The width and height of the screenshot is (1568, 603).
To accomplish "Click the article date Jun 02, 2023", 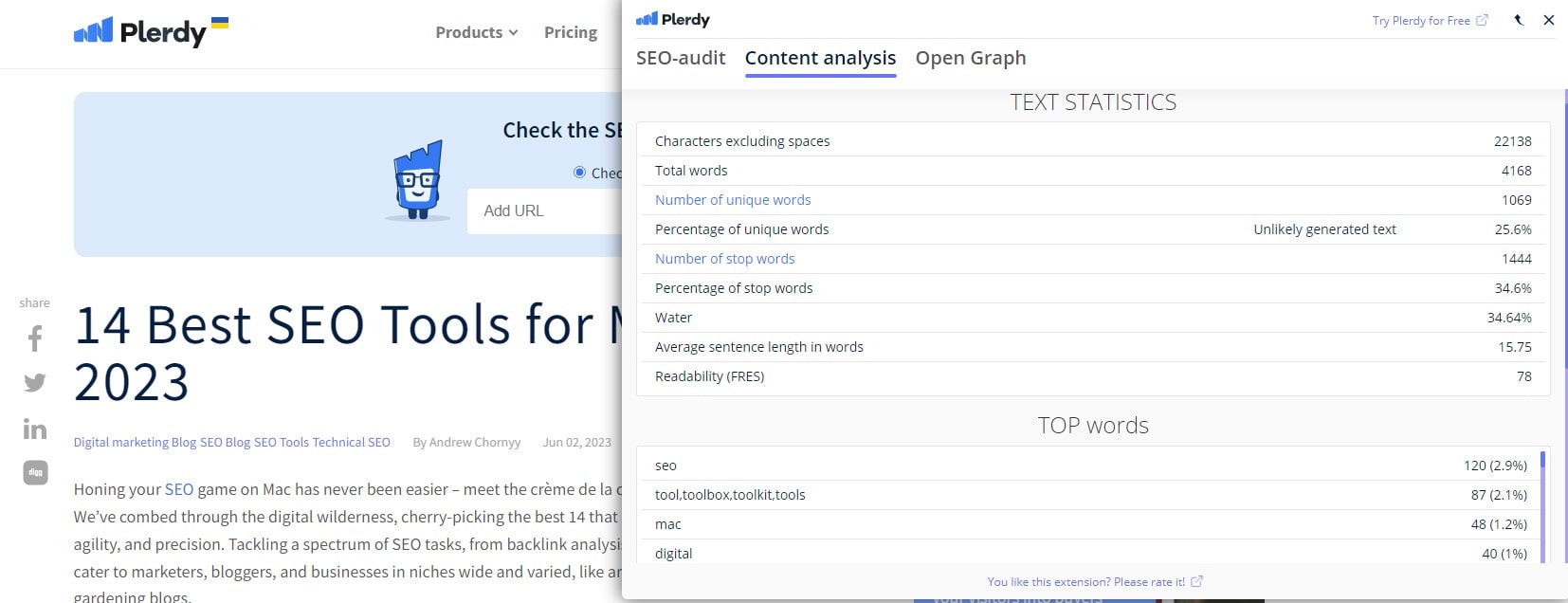I will coord(576,442).
